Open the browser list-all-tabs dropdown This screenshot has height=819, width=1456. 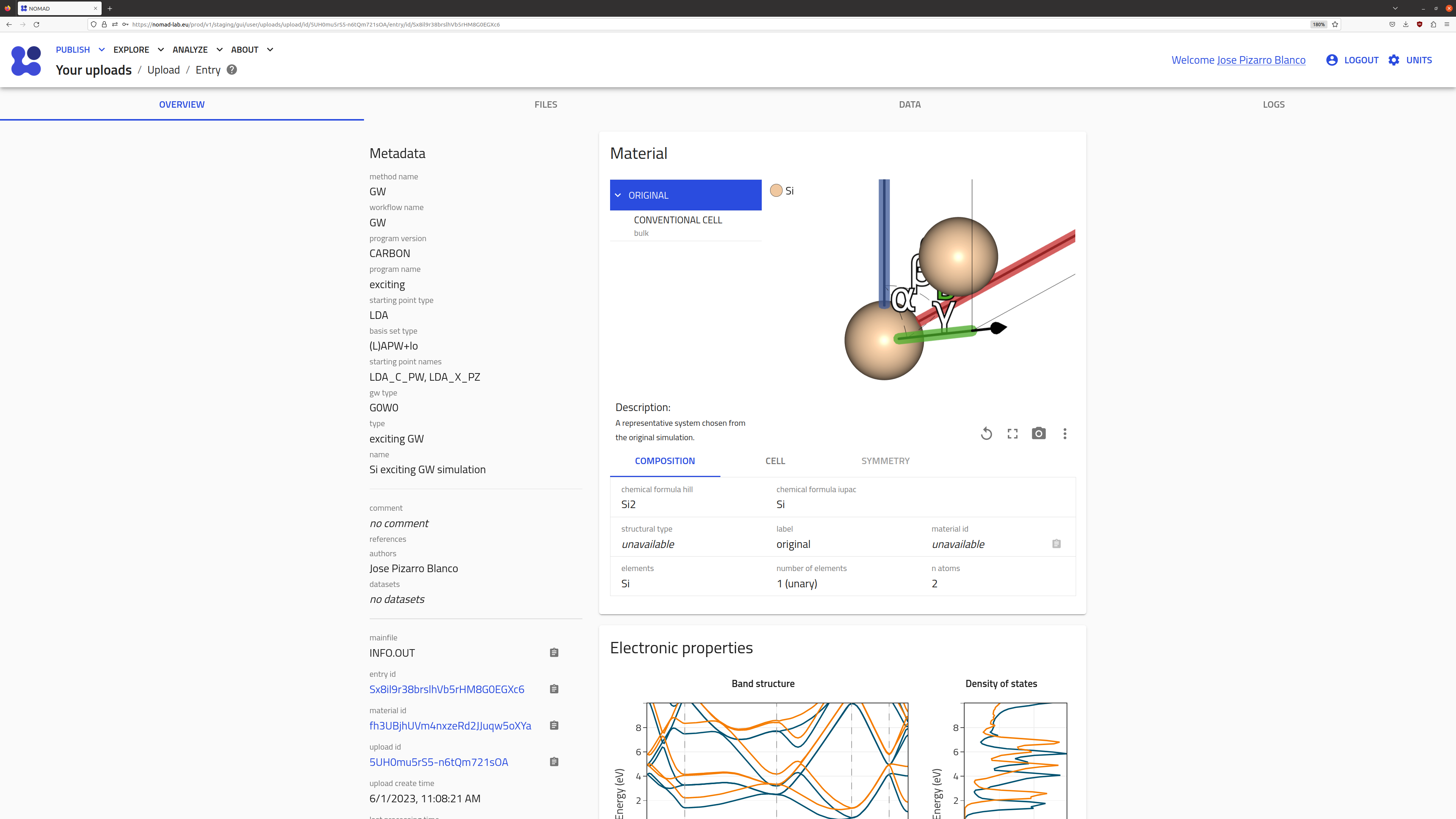pyautogui.click(x=1395, y=8)
